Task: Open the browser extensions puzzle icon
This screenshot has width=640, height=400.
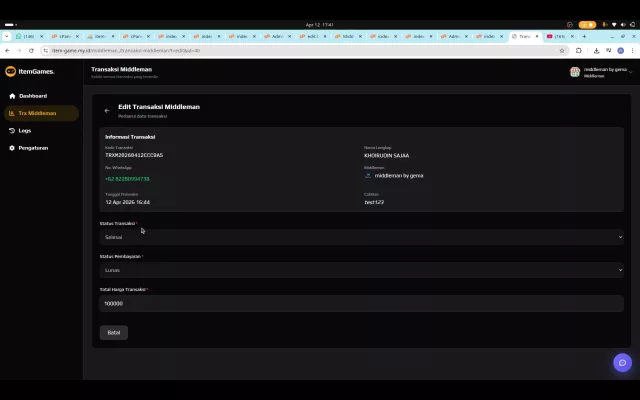Action: pos(579,51)
